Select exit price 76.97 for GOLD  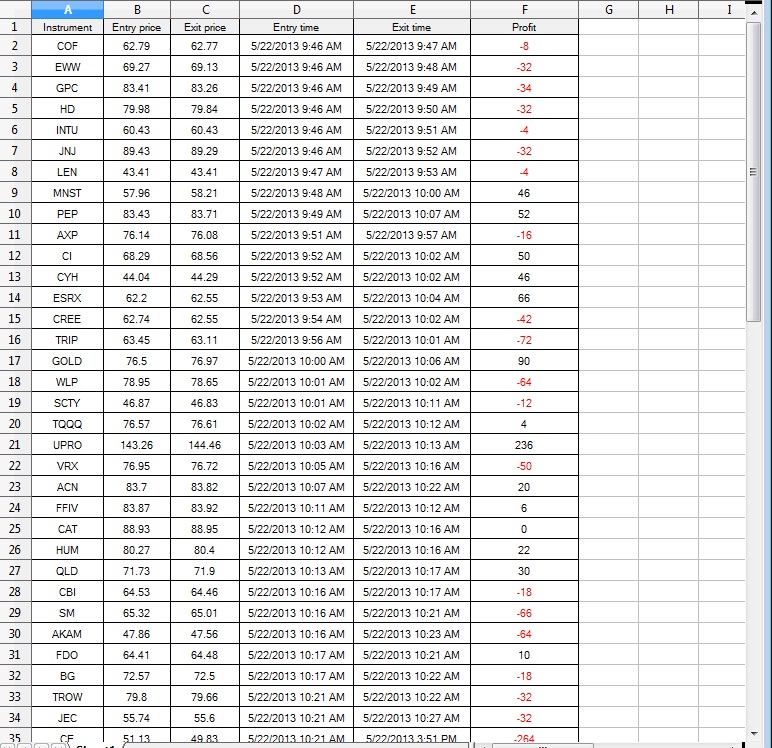click(205, 361)
